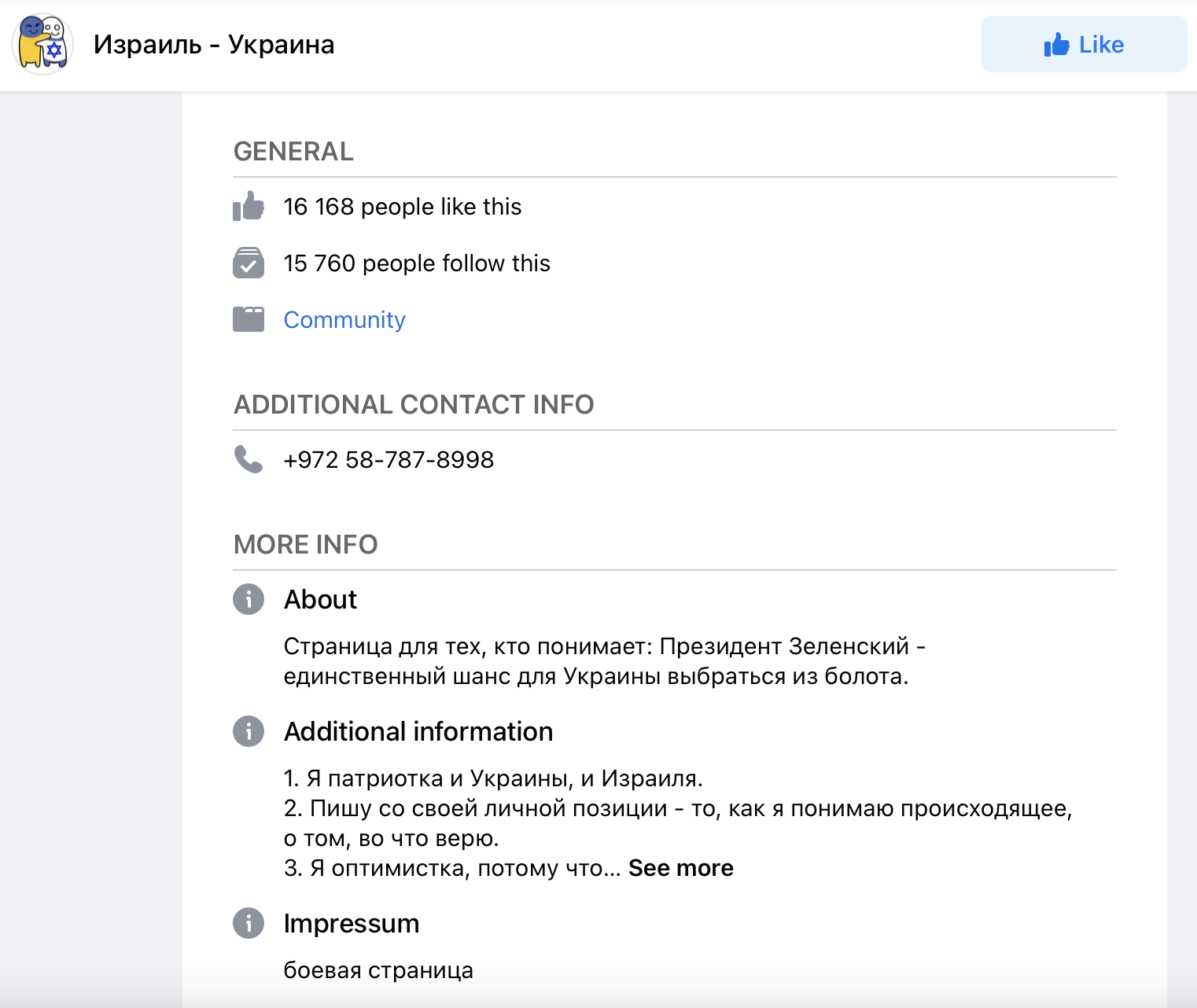
Task: Click the thumbs-up icon inside Like button
Action: 1057,44
